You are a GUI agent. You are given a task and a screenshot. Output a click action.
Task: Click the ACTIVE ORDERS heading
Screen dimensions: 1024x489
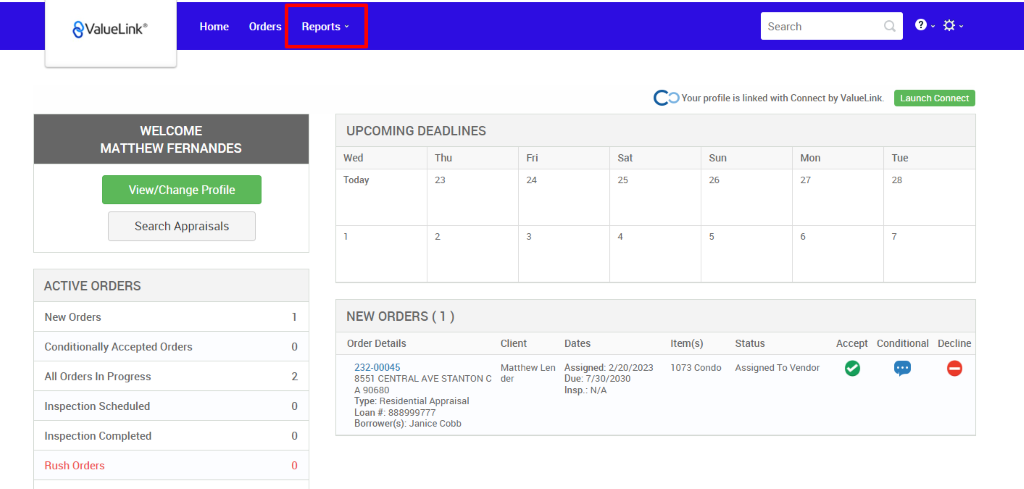click(92, 286)
